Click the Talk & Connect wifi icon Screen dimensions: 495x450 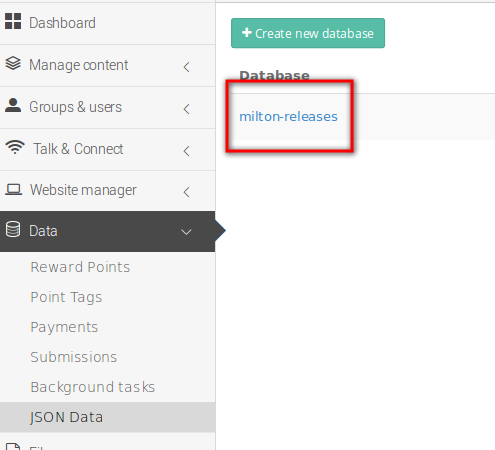(x=15, y=147)
